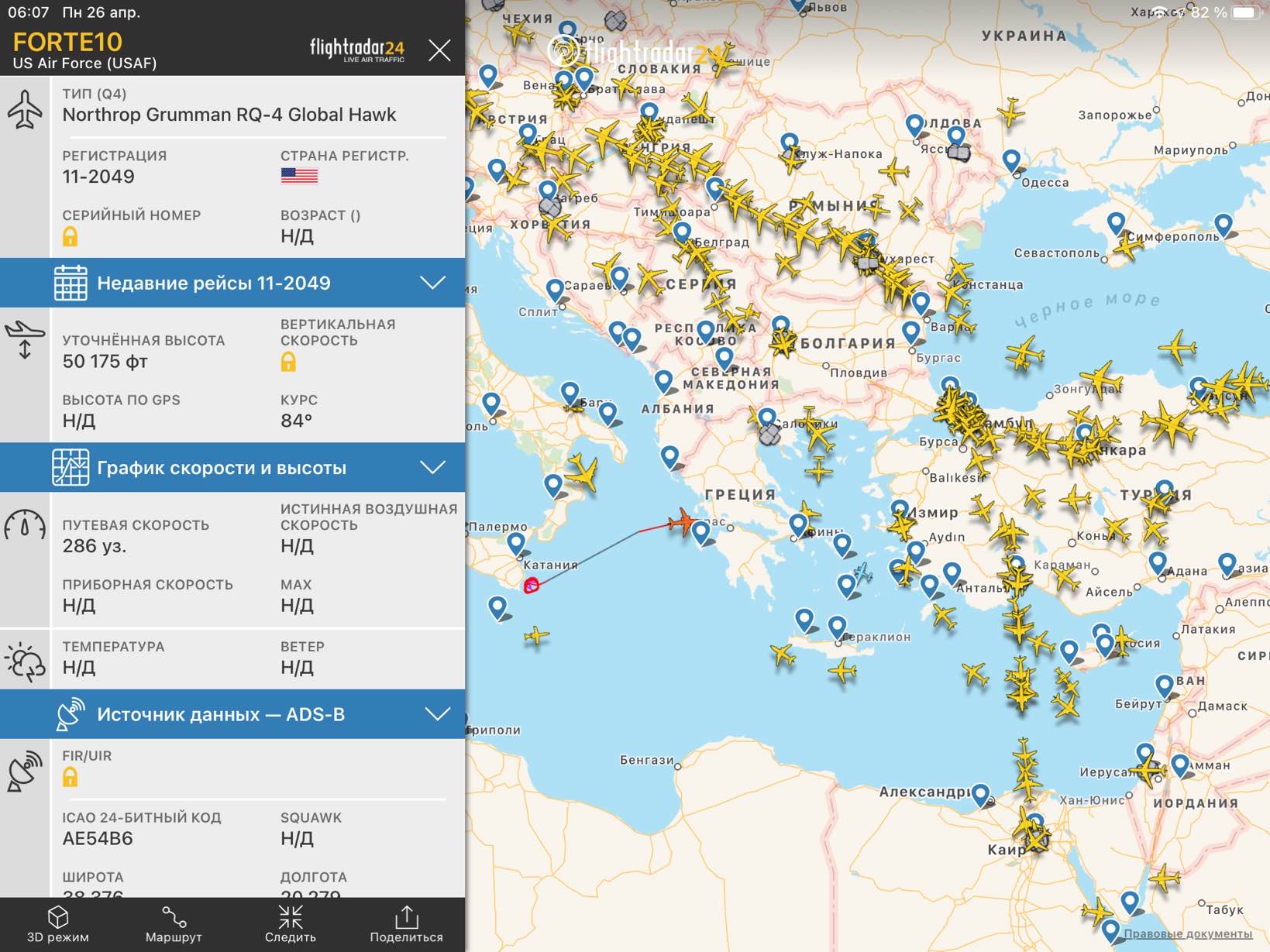Click the altitude value 50 175 фт

pyautogui.click(x=105, y=362)
